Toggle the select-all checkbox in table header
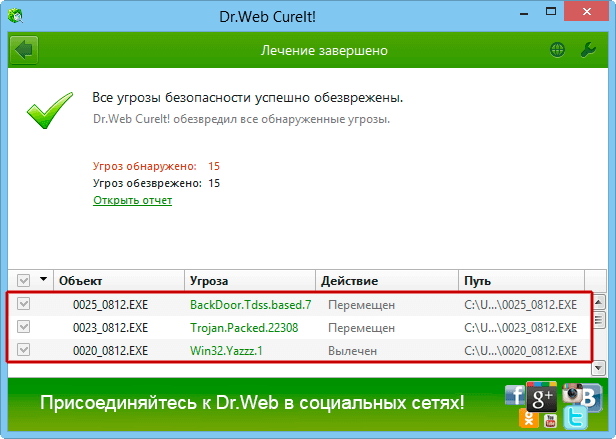 24,281
